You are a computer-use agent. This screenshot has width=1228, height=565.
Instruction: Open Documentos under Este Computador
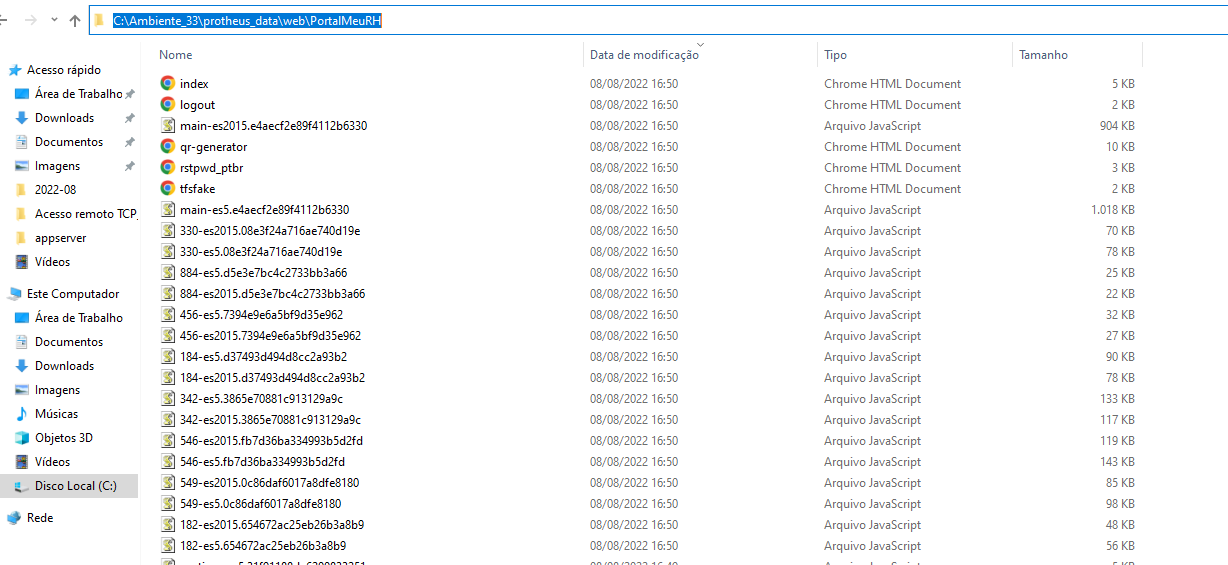click(x=69, y=342)
